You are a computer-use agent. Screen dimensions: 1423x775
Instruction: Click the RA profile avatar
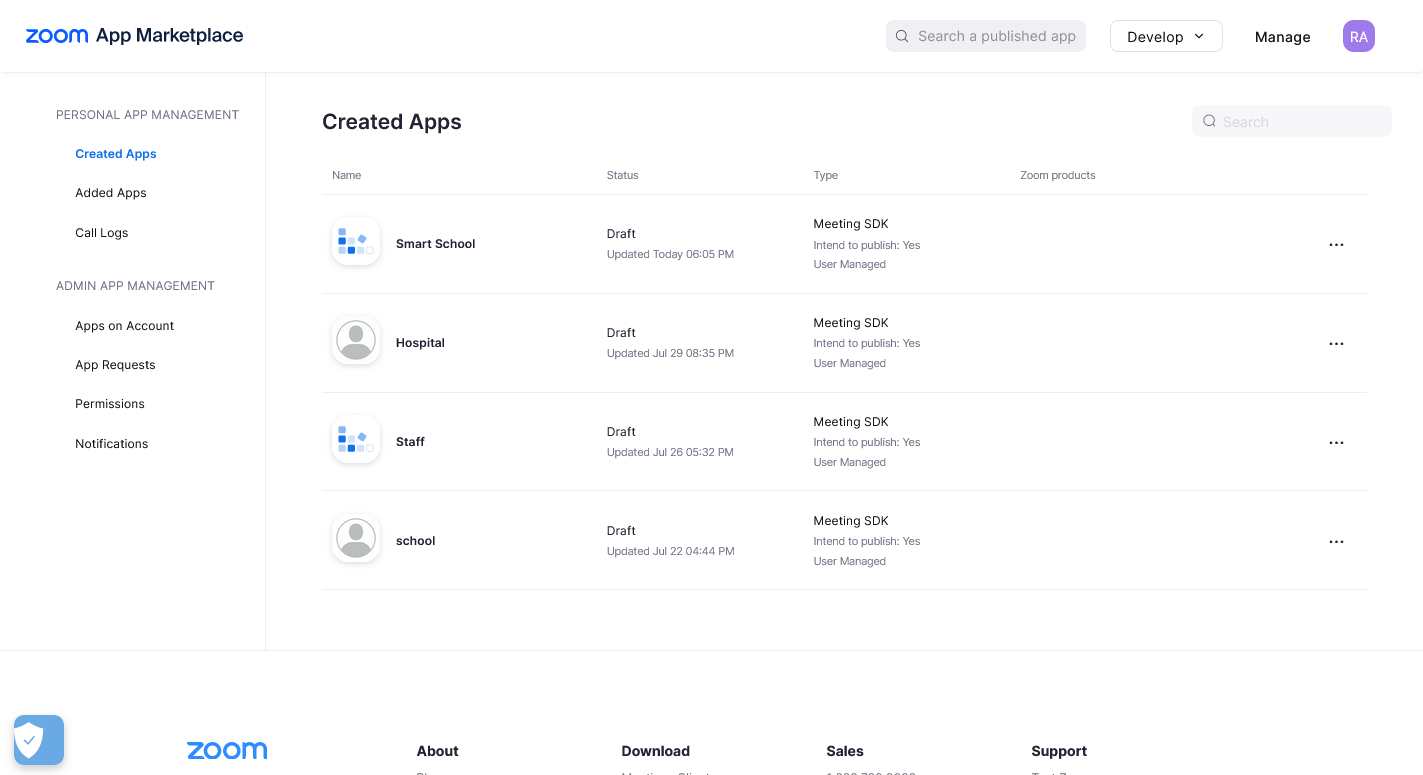pyautogui.click(x=1358, y=36)
